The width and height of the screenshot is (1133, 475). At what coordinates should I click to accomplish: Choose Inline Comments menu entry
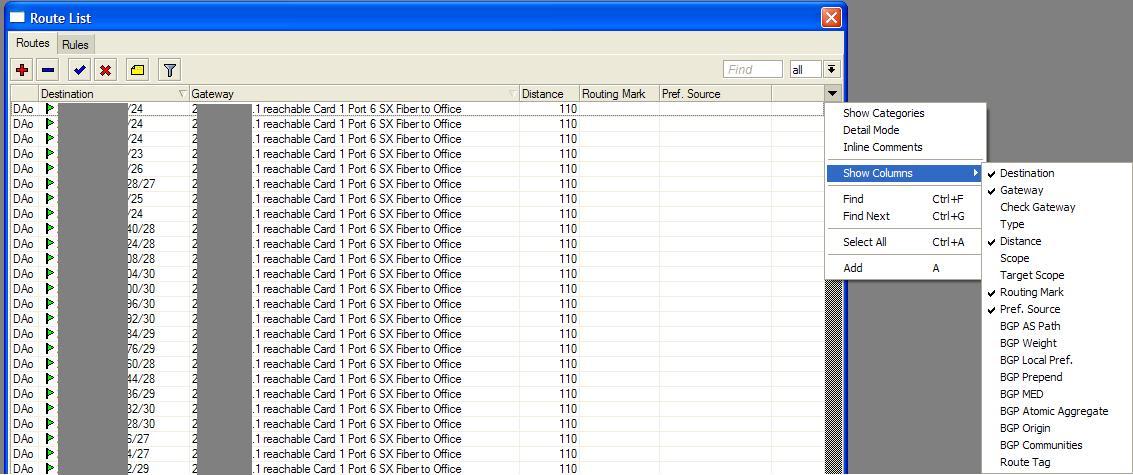882,147
